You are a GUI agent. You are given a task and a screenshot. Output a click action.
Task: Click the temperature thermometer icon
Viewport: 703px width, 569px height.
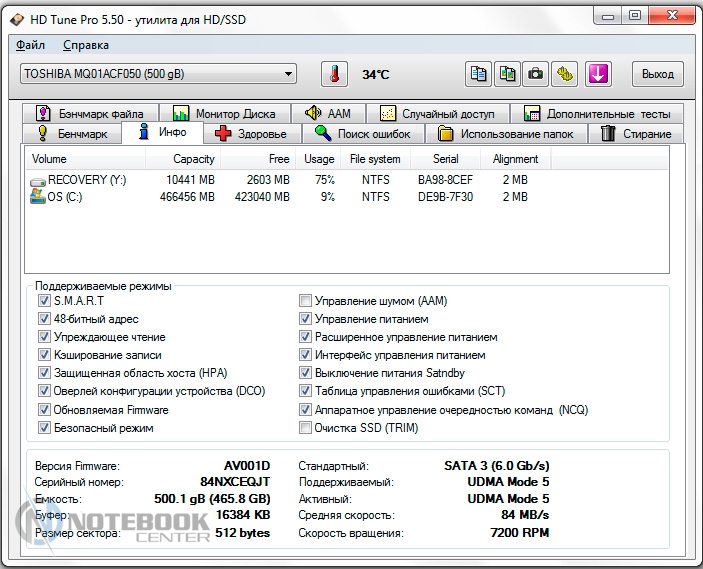click(x=333, y=74)
